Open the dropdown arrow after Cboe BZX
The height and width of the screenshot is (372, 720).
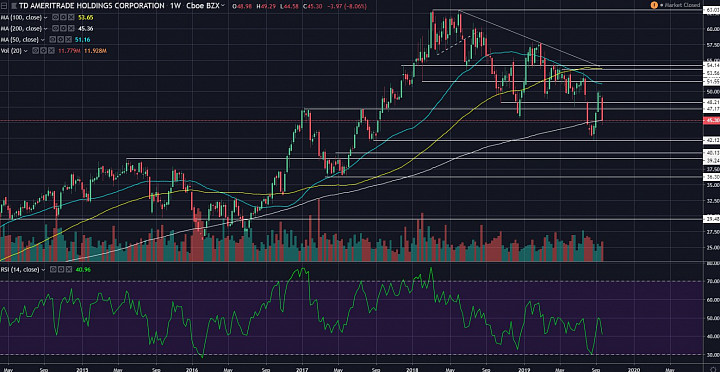click(223, 6)
